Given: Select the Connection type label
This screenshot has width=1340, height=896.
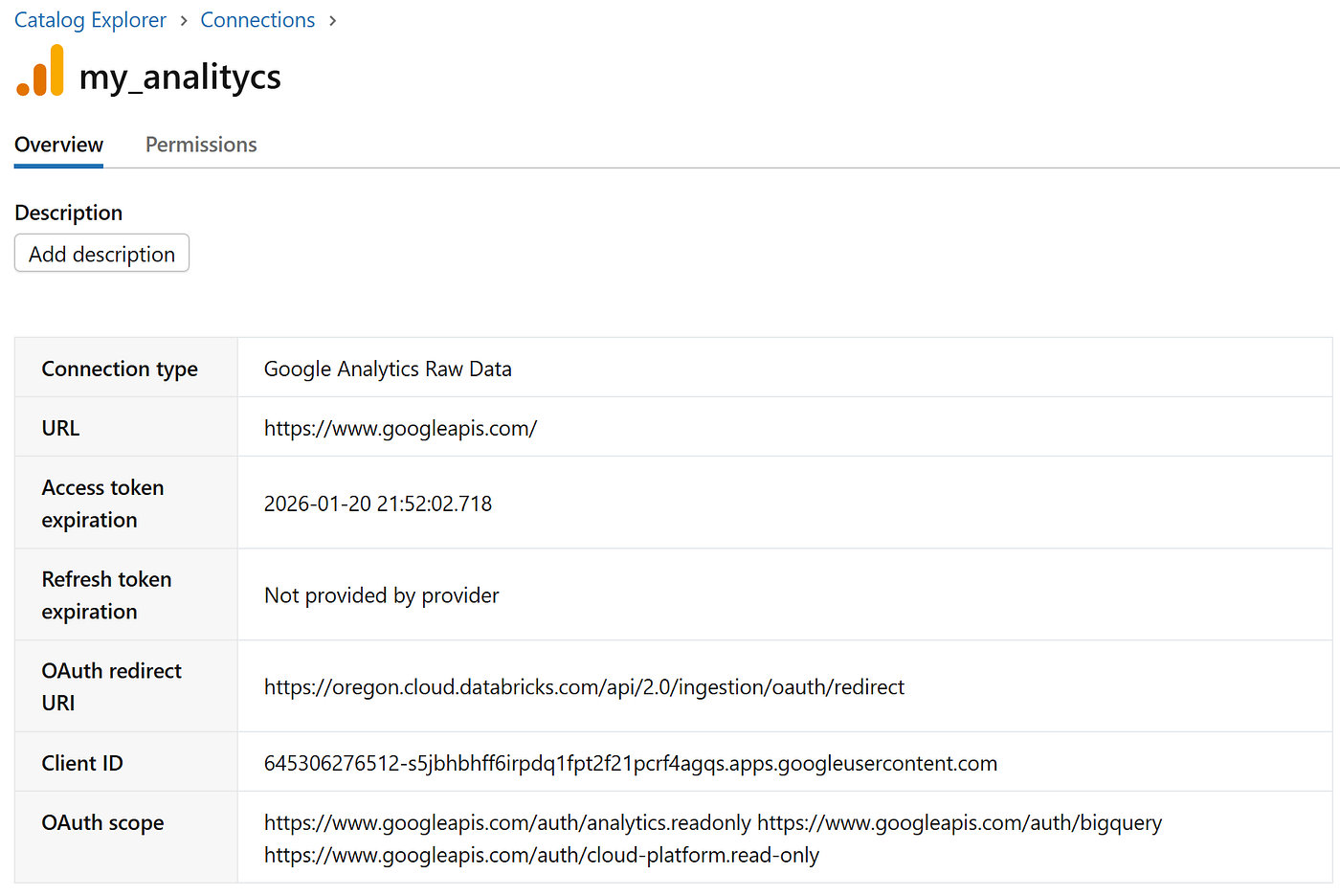Looking at the screenshot, I should [x=120, y=369].
